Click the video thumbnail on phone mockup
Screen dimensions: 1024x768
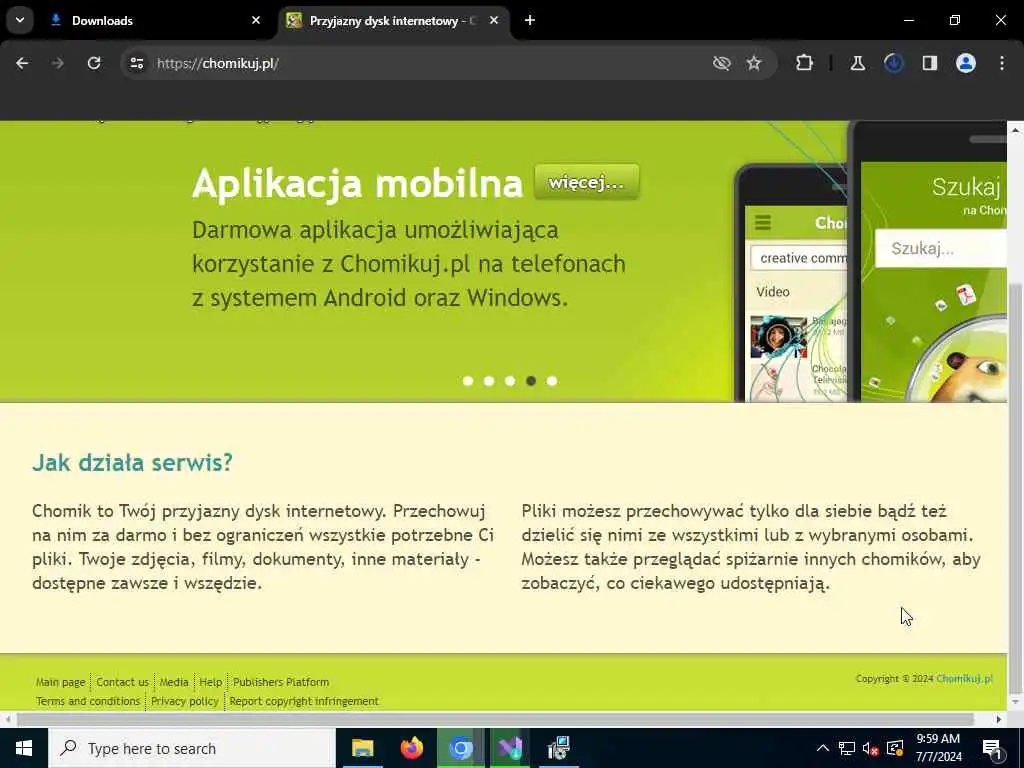(778, 336)
